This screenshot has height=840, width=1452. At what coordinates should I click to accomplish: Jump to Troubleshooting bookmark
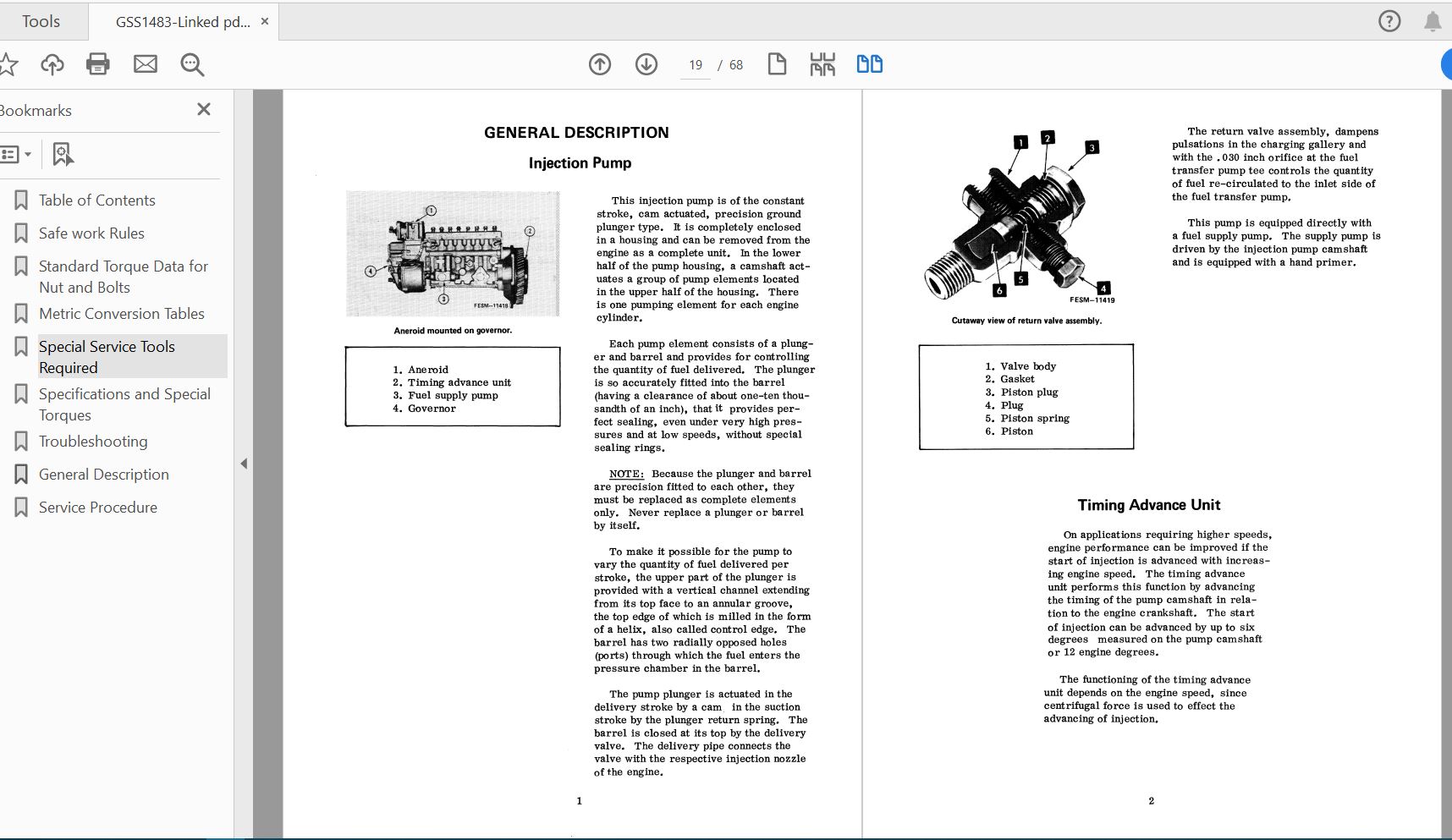coord(93,442)
